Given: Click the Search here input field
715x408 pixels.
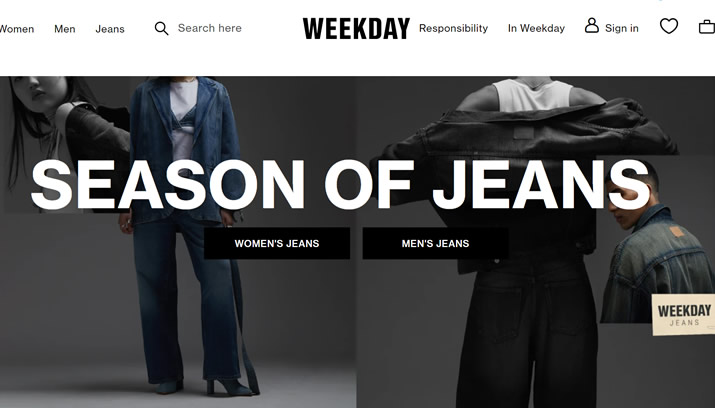Looking at the screenshot, I should [210, 28].
